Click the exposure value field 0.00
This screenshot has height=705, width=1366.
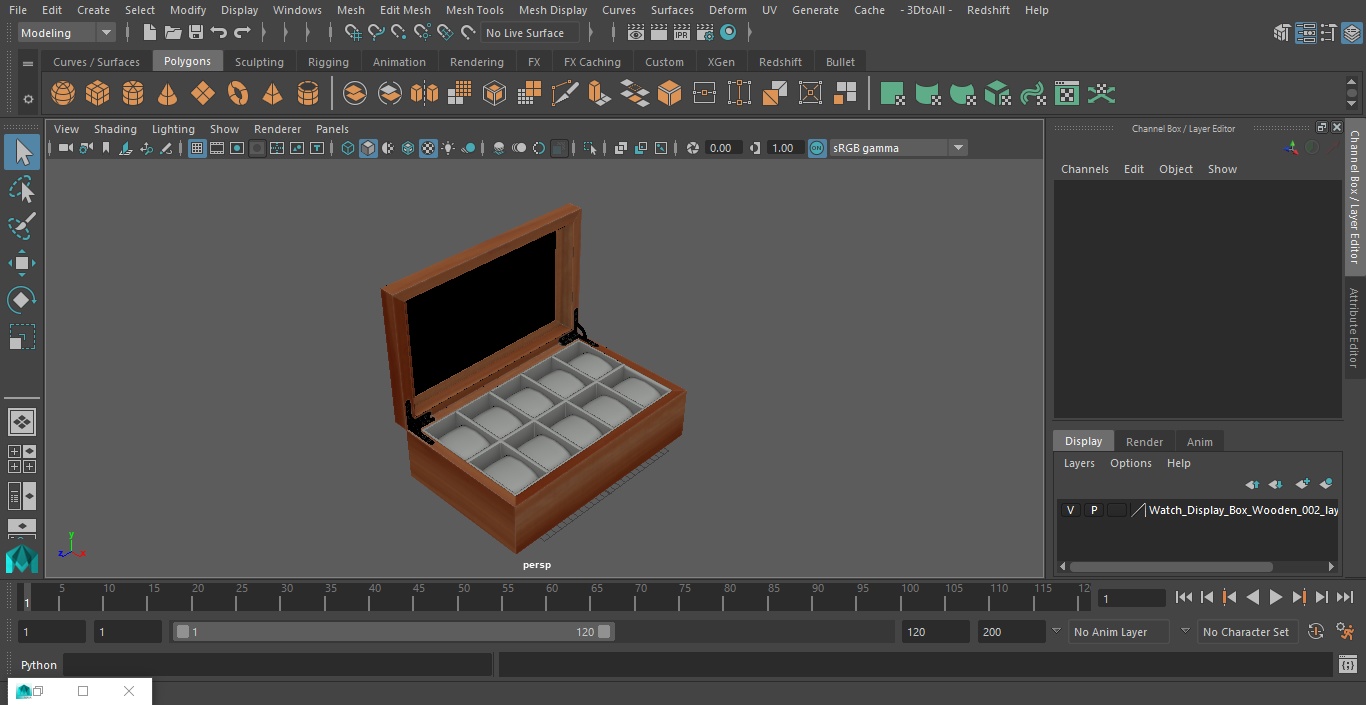tap(722, 148)
